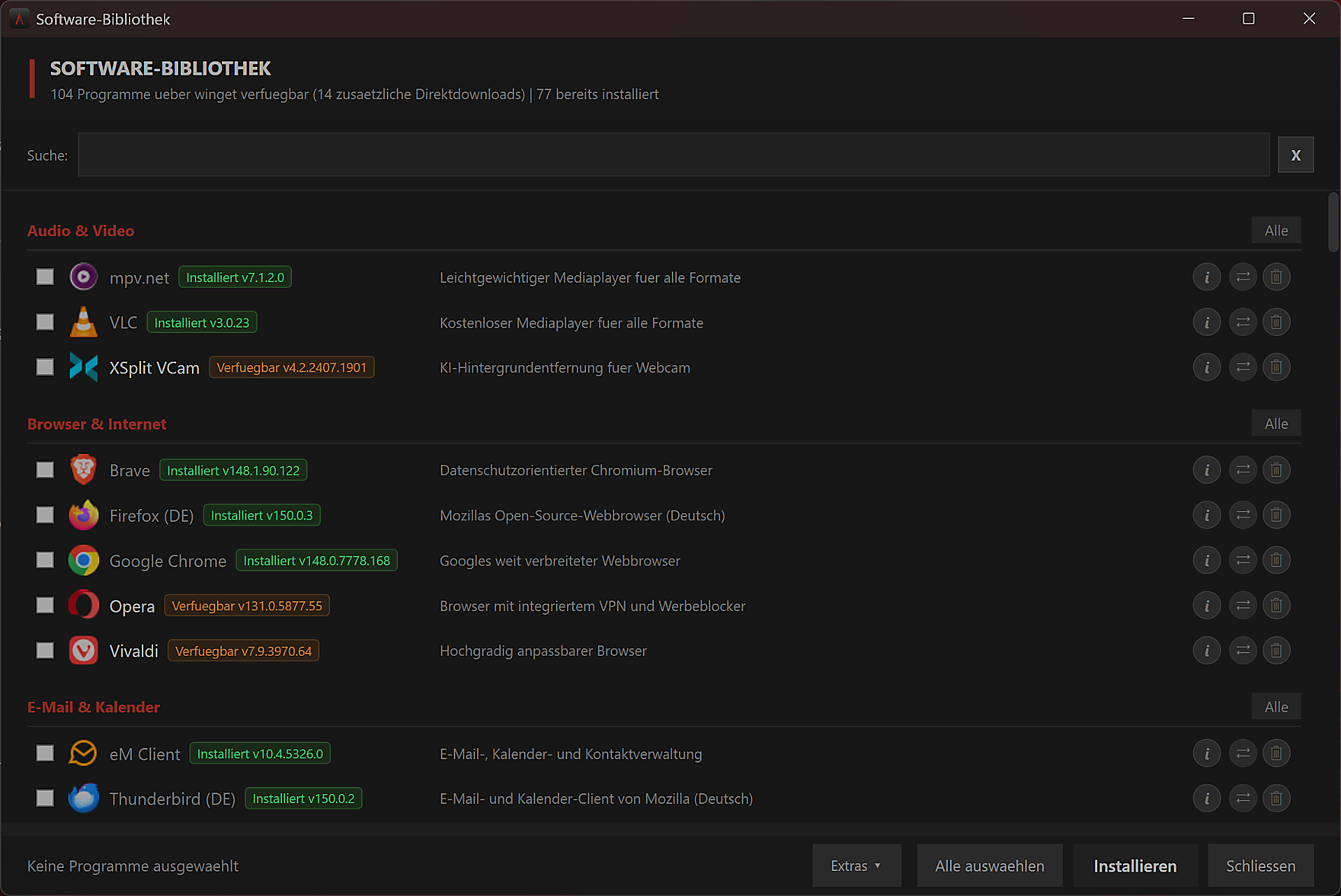Click Alle for E-Mail & Kalender
The width and height of the screenshot is (1341, 896).
click(1276, 707)
